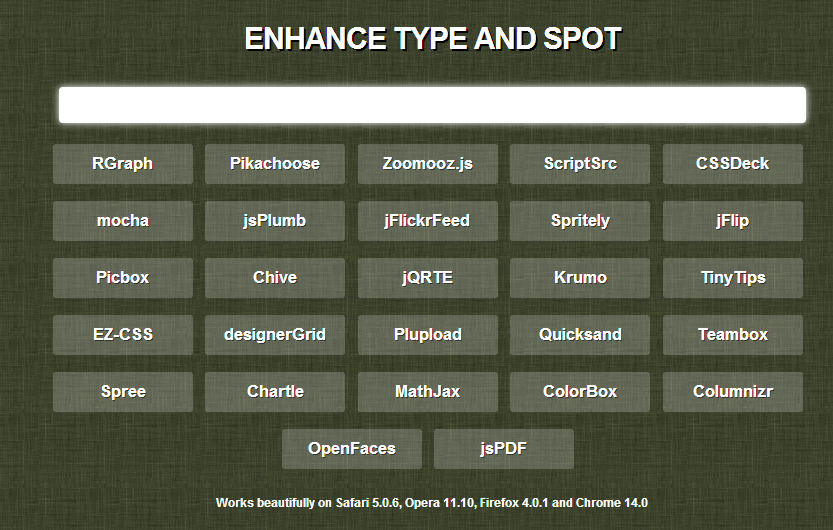Open the Picbox tile

(123, 278)
